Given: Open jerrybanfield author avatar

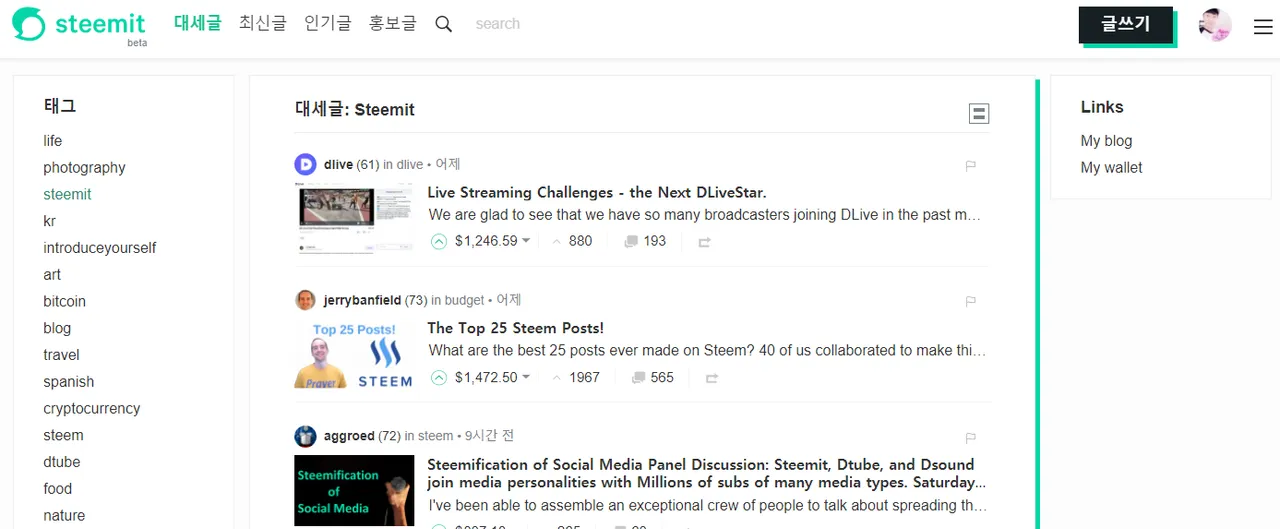Looking at the screenshot, I should (x=305, y=300).
